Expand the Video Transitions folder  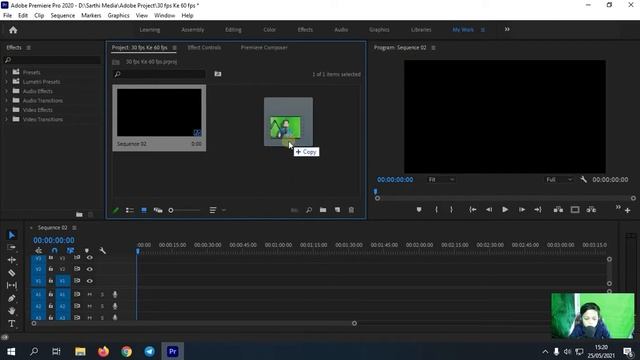pyautogui.click(x=6, y=119)
